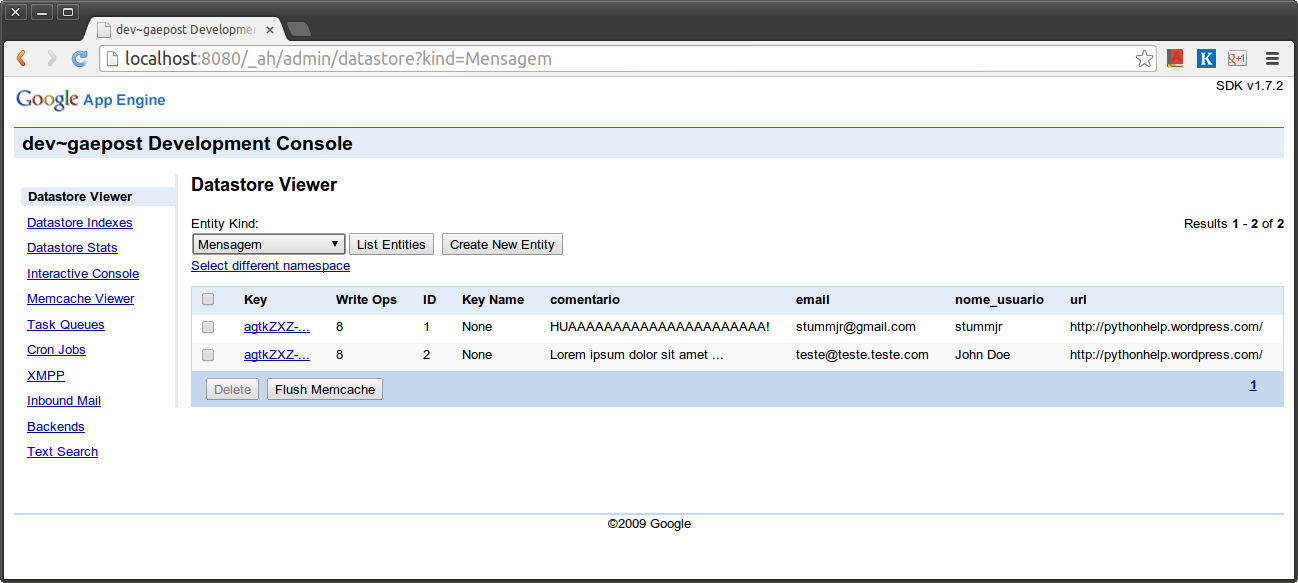
Task: Click the red dictionary extension icon
Action: click(x=1175, y=59)
